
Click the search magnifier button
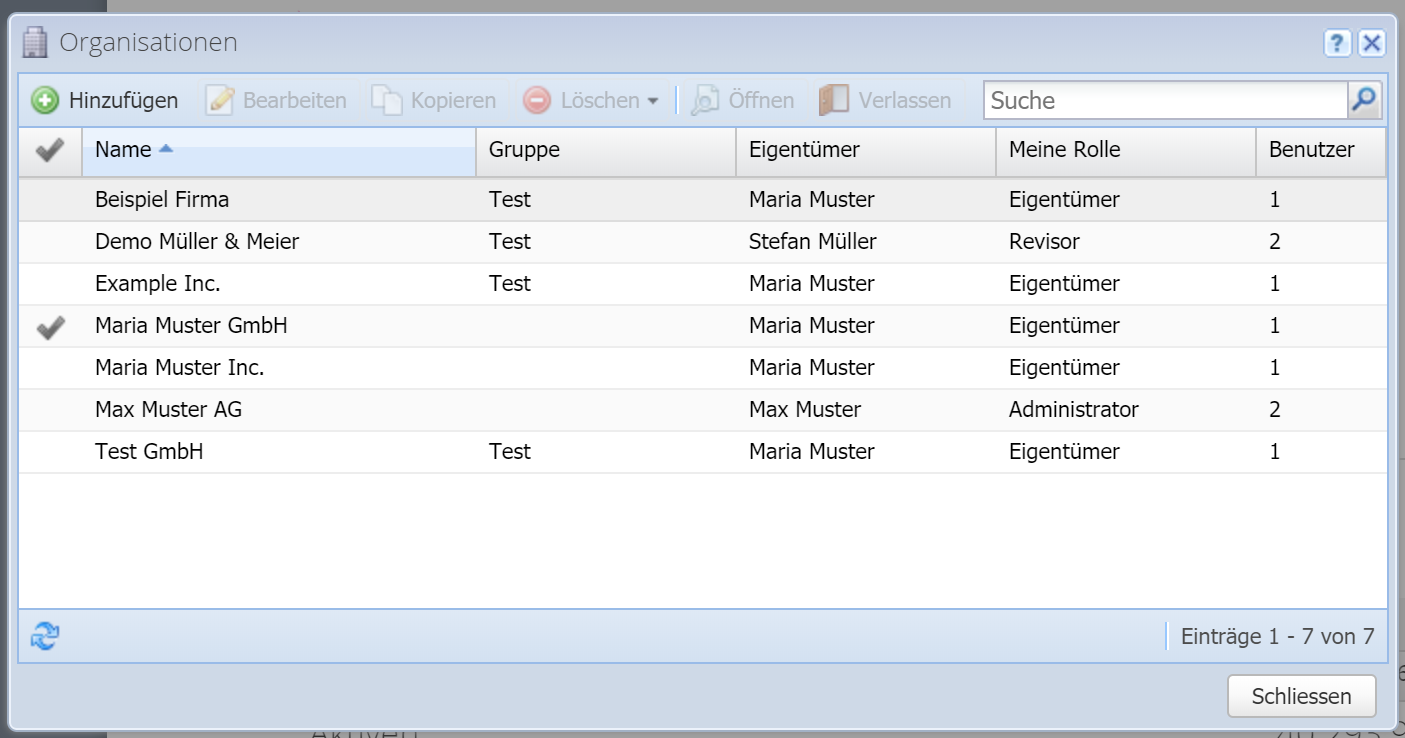click(x=1364, y=100)
